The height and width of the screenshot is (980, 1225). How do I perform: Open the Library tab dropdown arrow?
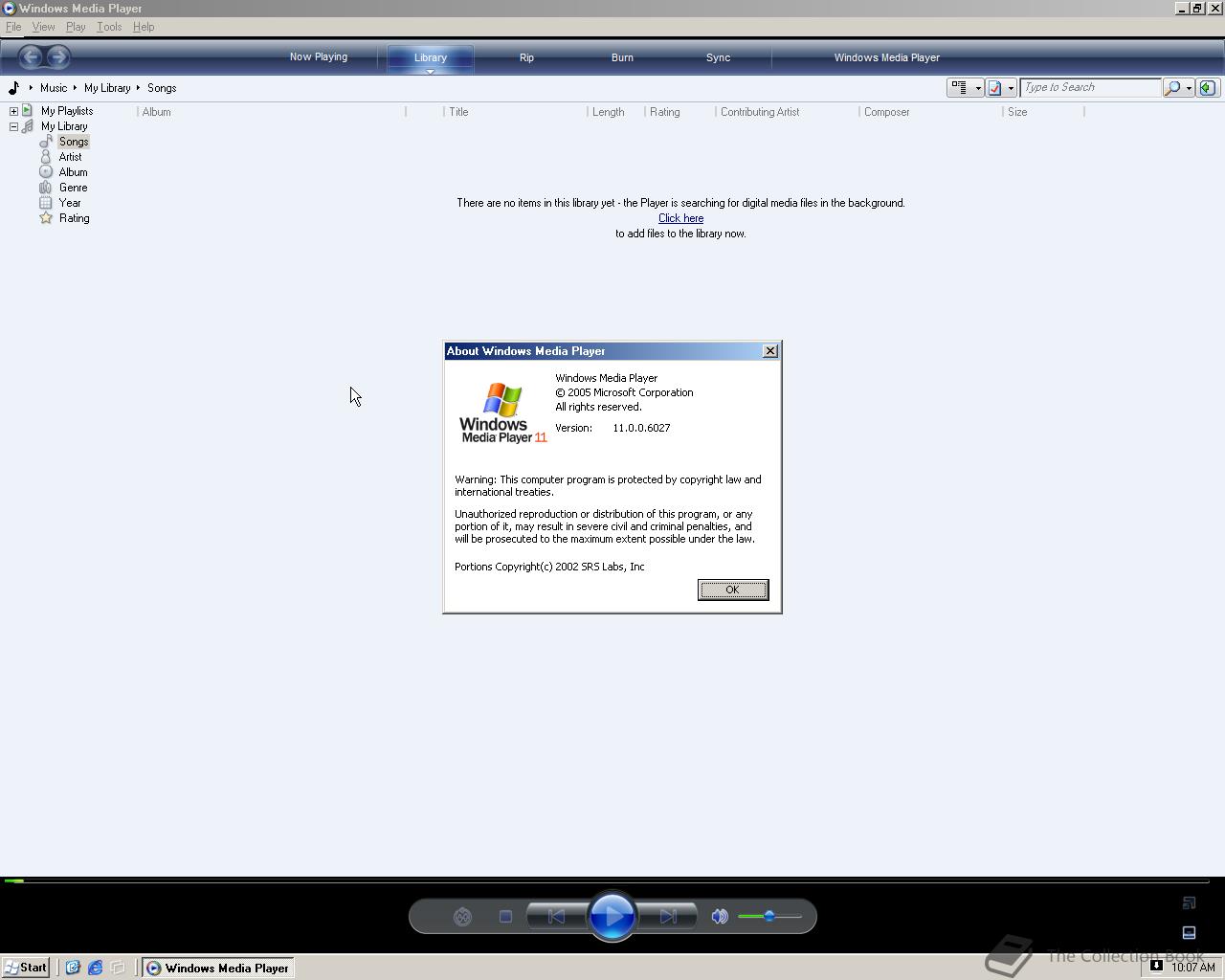tap(430, 71)
